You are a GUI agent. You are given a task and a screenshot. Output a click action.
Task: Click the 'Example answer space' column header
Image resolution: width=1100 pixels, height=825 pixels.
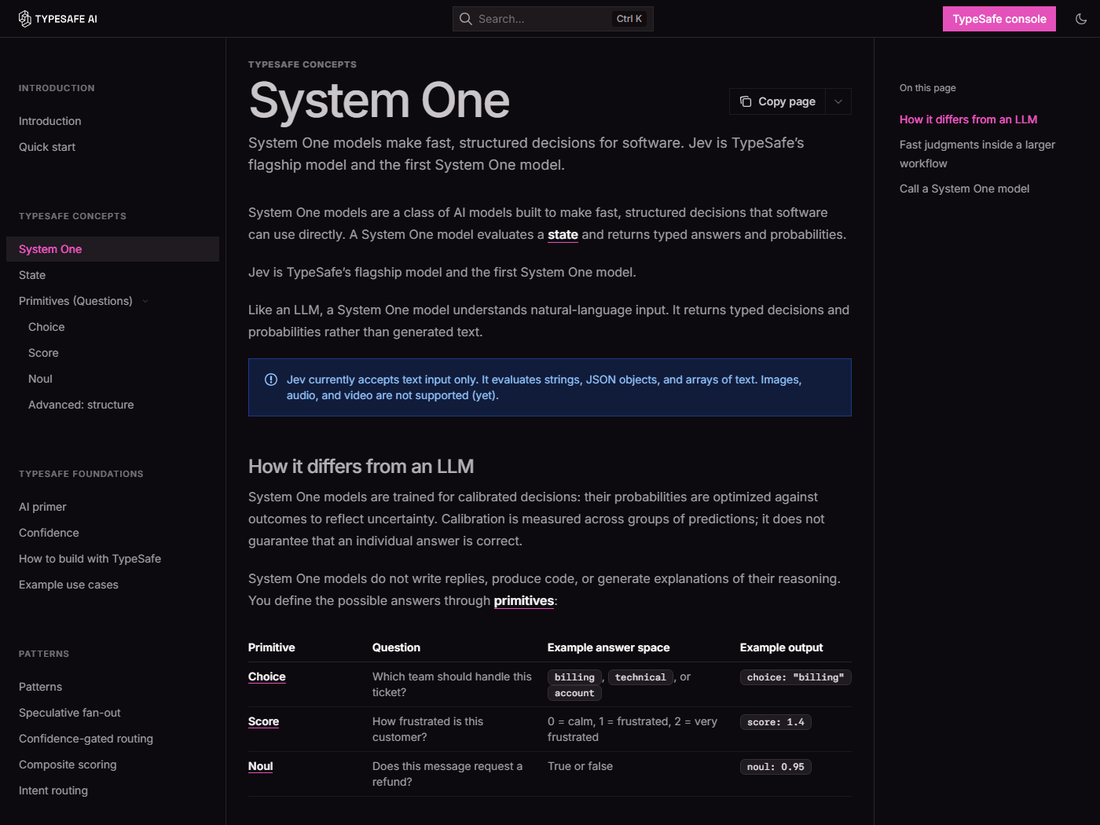coord(609,648)
